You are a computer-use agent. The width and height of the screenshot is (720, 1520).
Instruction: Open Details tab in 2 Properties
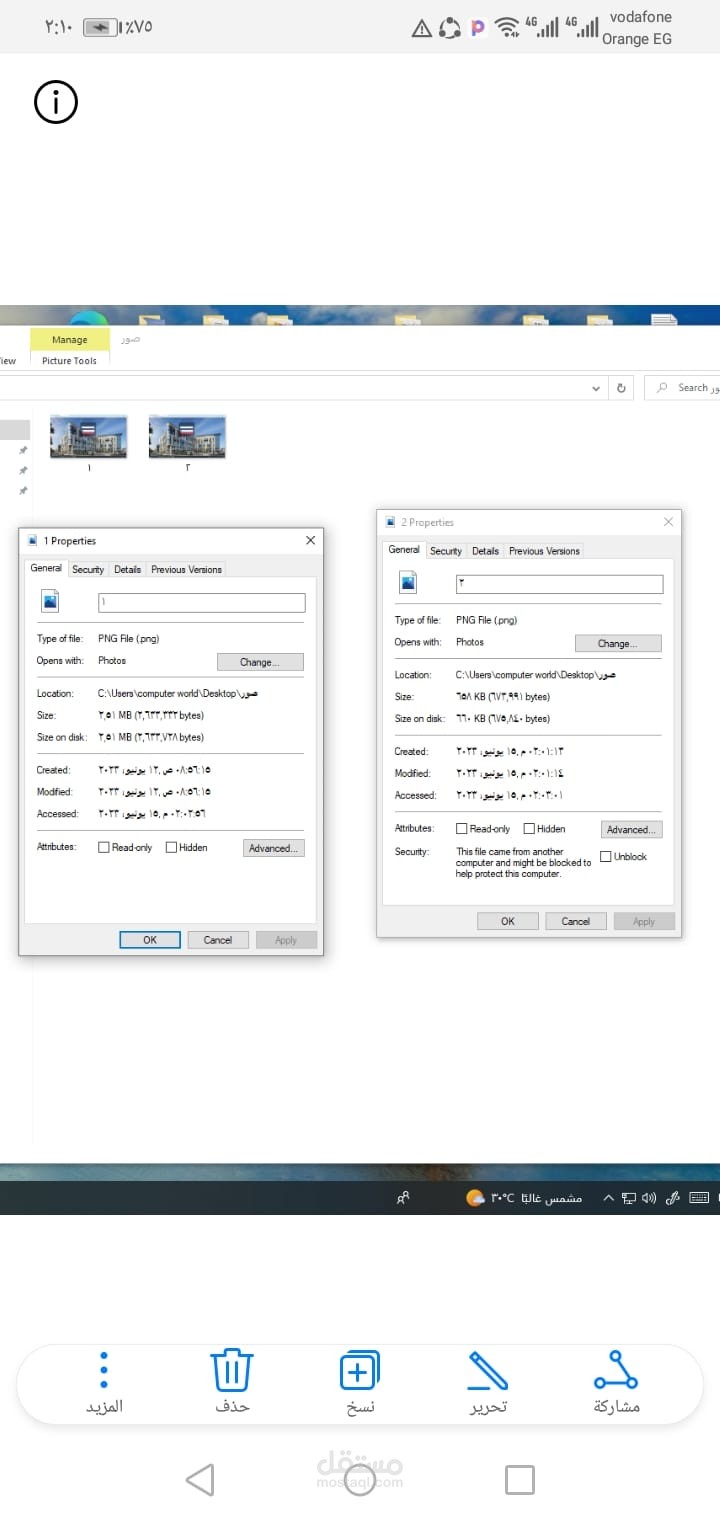point(485,551)
